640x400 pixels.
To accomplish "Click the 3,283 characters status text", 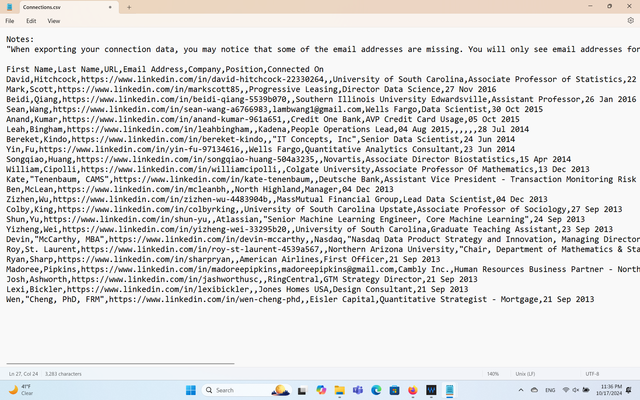I will [63, 373].
